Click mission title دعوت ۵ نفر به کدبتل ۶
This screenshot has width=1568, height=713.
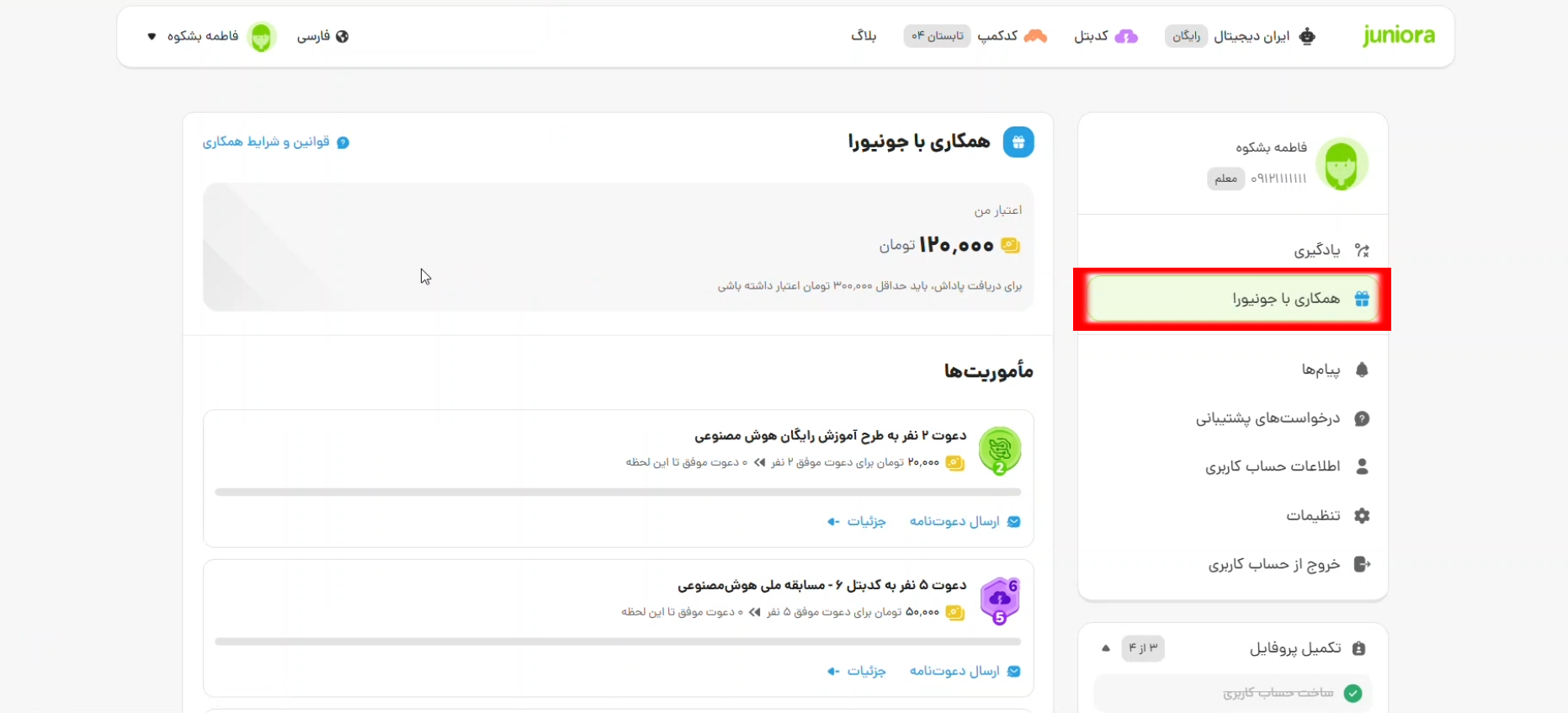[822, 585]
